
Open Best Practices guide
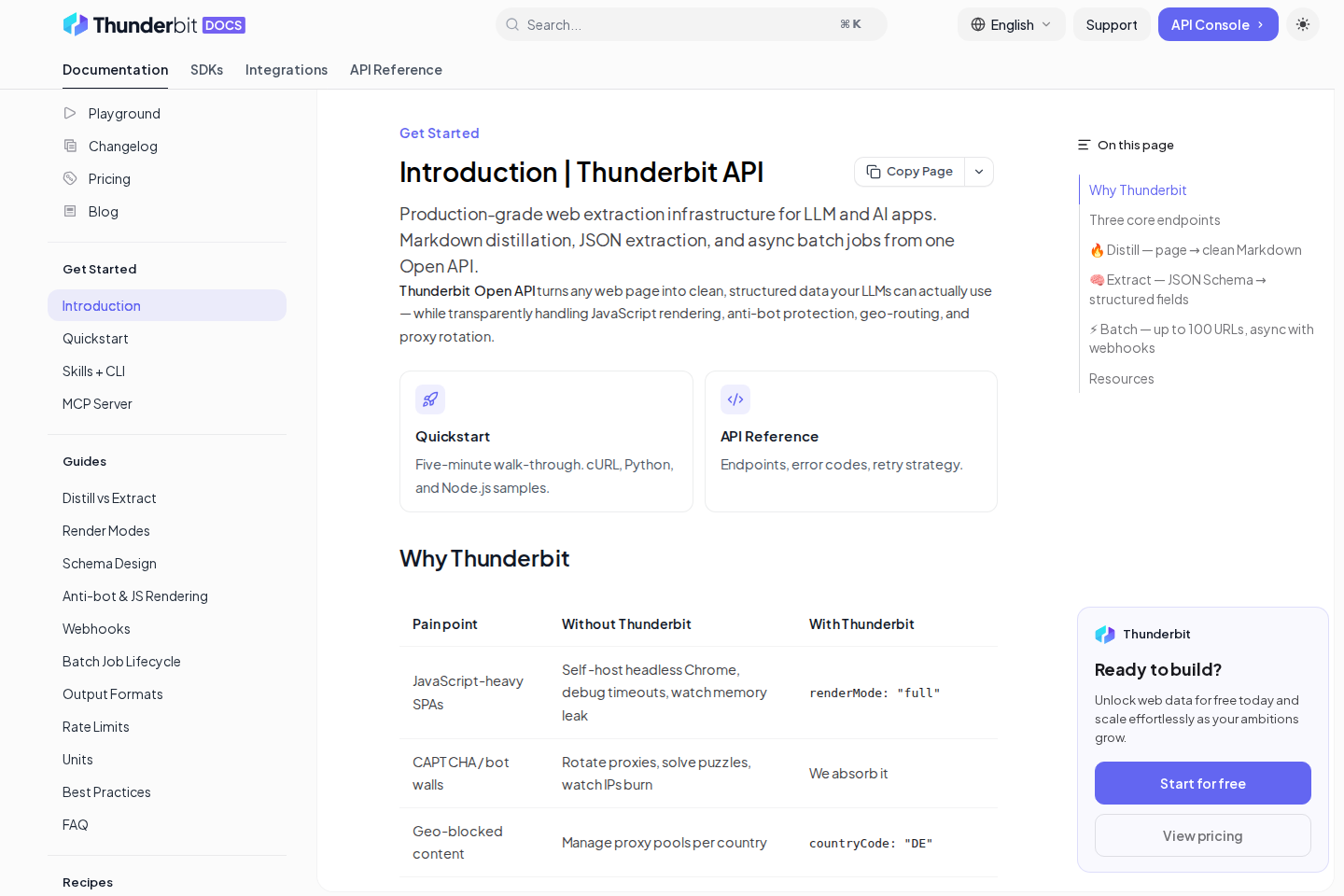(x=167, y=791)
